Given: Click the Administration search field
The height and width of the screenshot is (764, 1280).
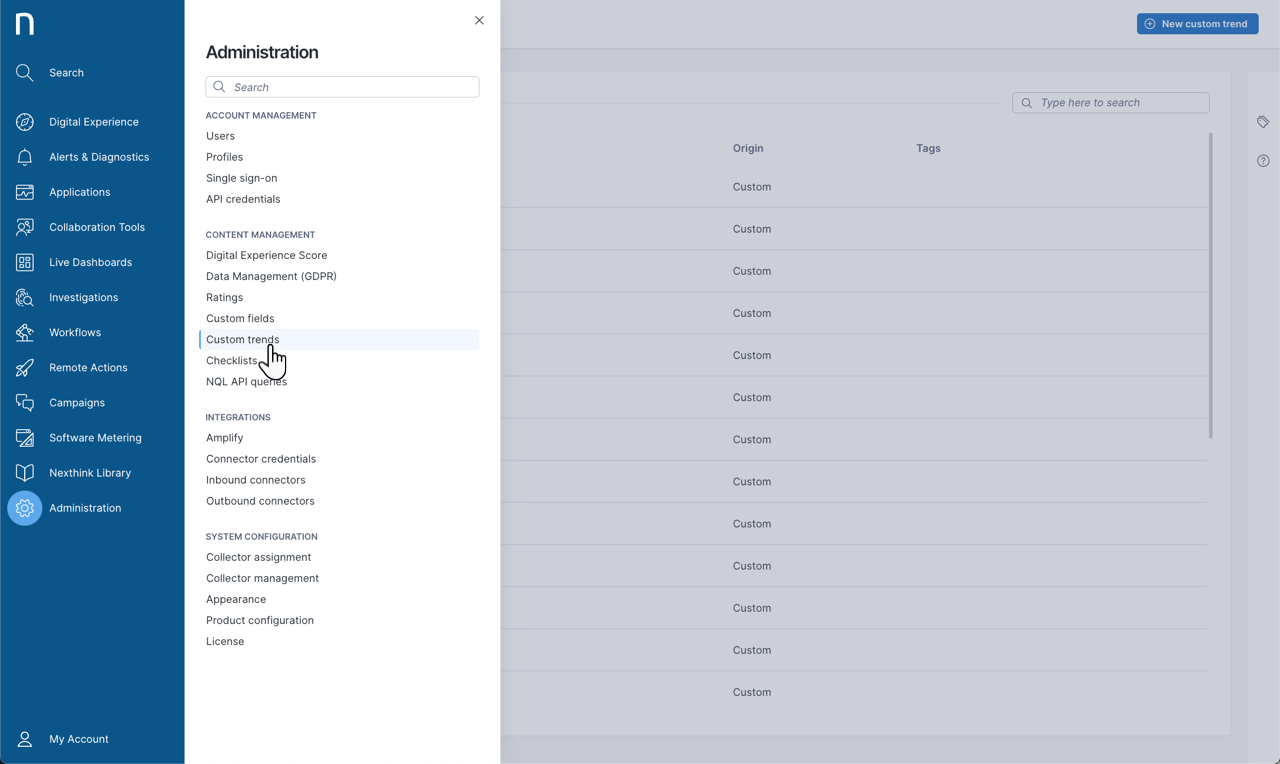Looking at the screenshot, I should (342, 87).
